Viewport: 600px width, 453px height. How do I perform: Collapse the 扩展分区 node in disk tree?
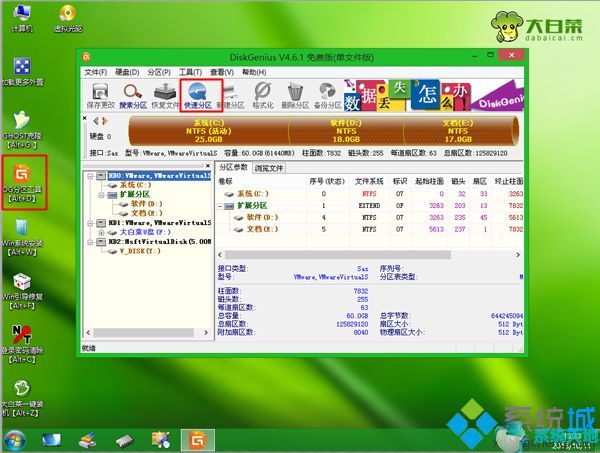pos(101,195)
